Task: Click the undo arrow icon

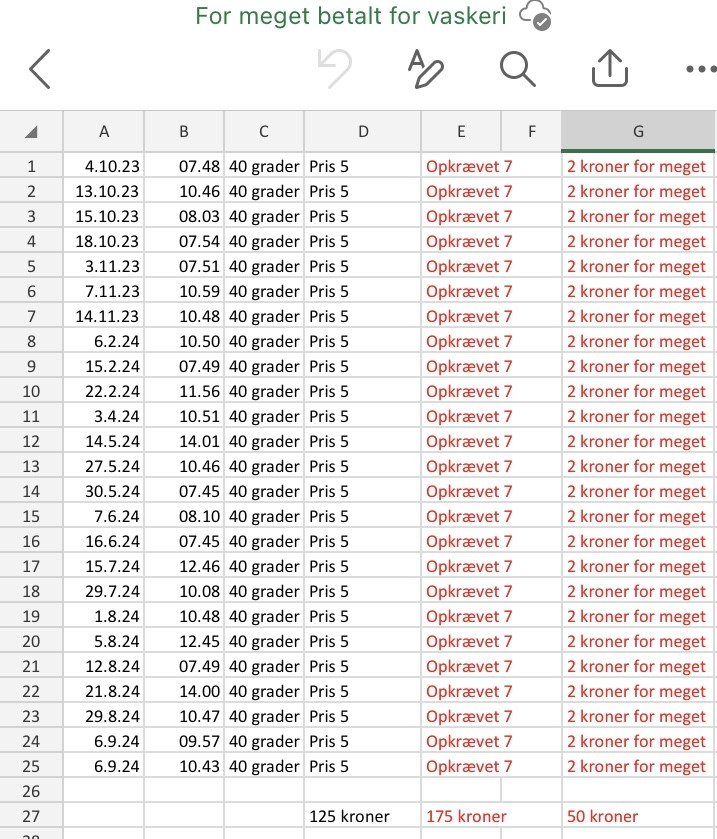Action: point(334,69)
